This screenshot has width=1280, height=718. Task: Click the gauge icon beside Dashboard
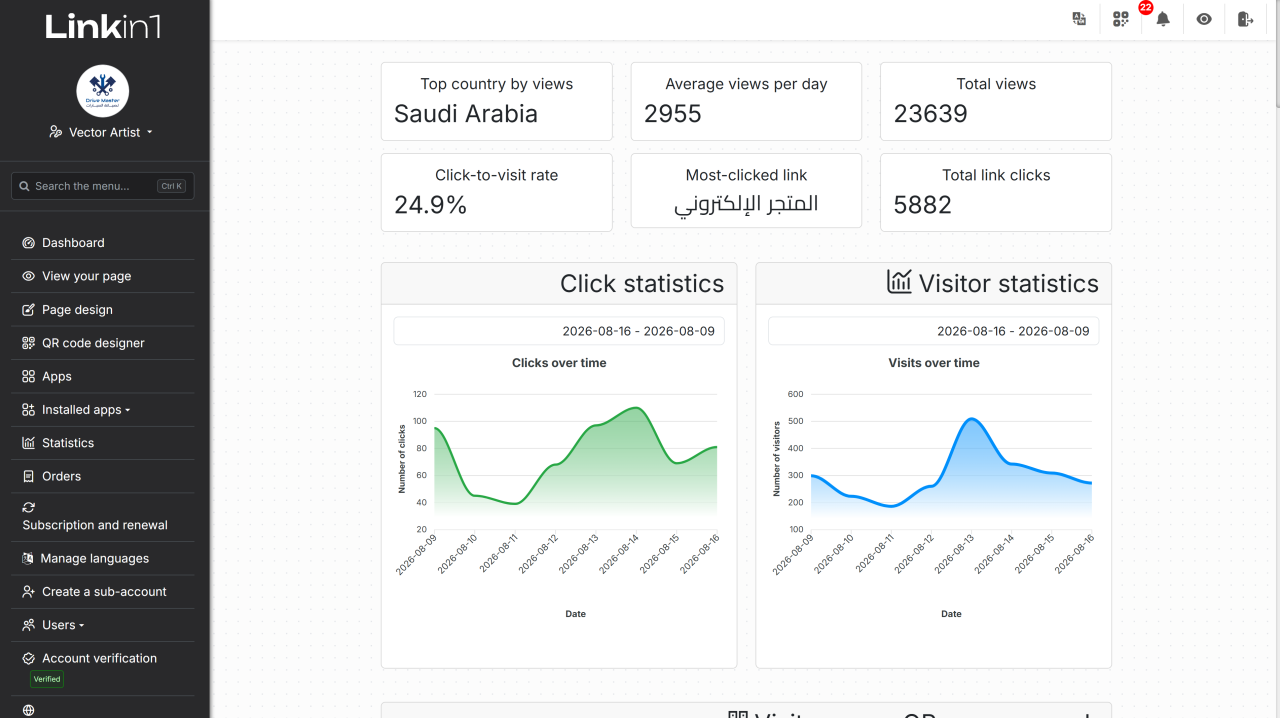(29, 243)
